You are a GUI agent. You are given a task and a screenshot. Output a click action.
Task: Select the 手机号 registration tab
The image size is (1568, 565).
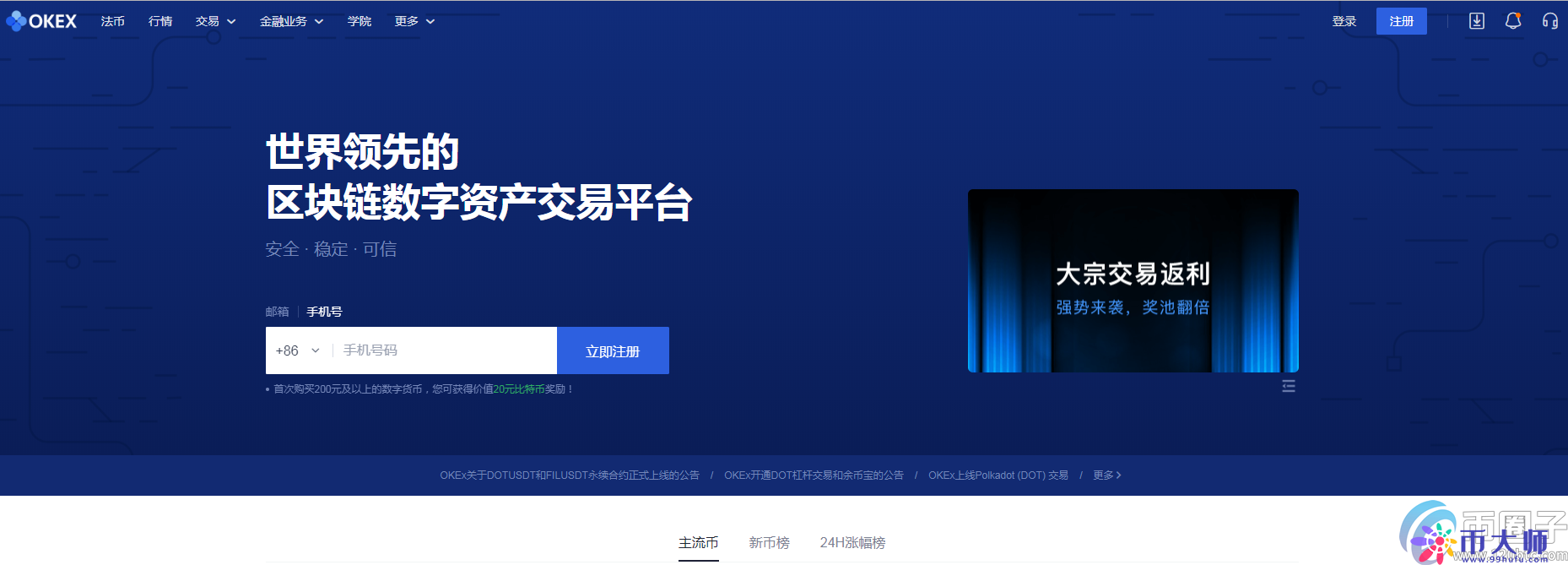coord(324,312)
